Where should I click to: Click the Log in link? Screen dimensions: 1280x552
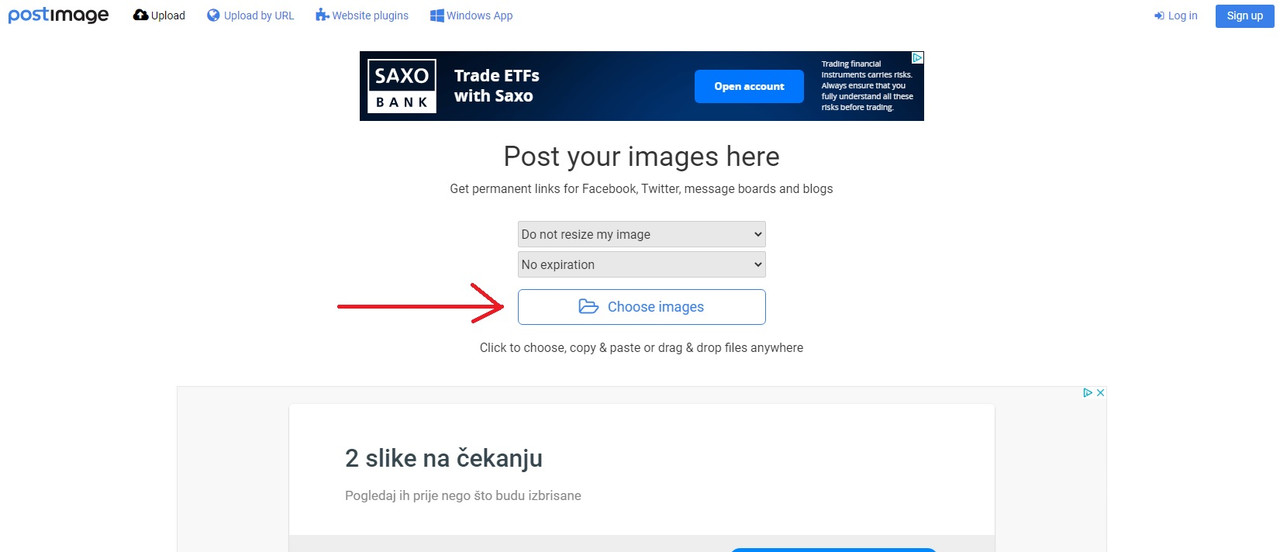tap(1176, 15)
